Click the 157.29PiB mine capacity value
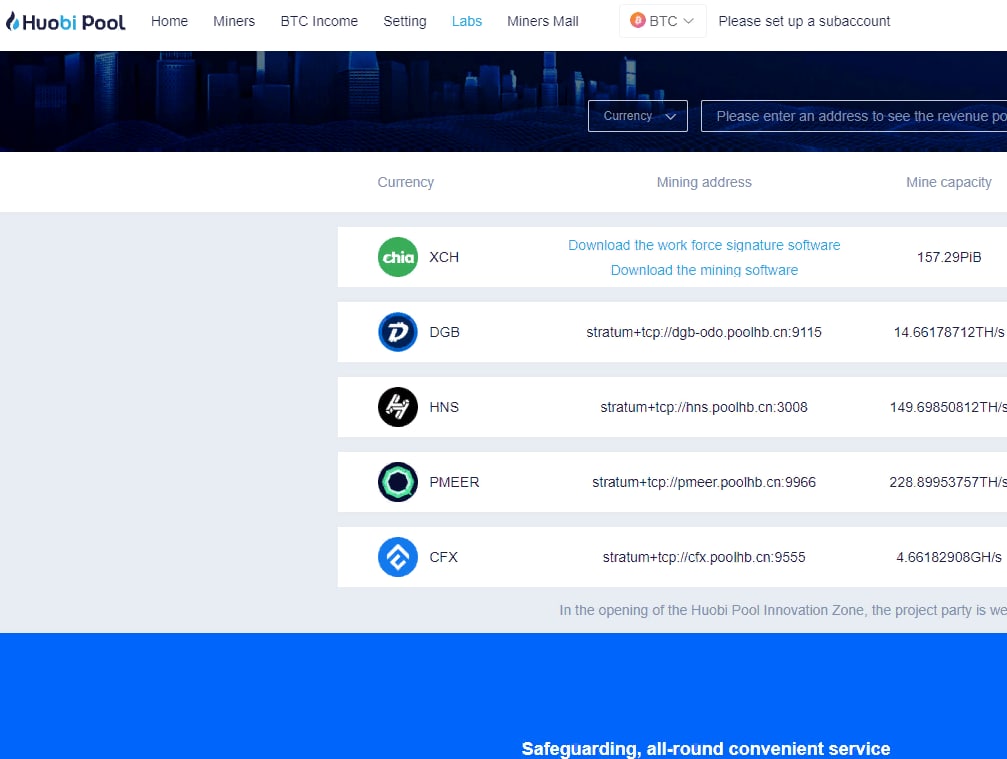This screenshot has height=759, width=1007. [x=949, y=257]
